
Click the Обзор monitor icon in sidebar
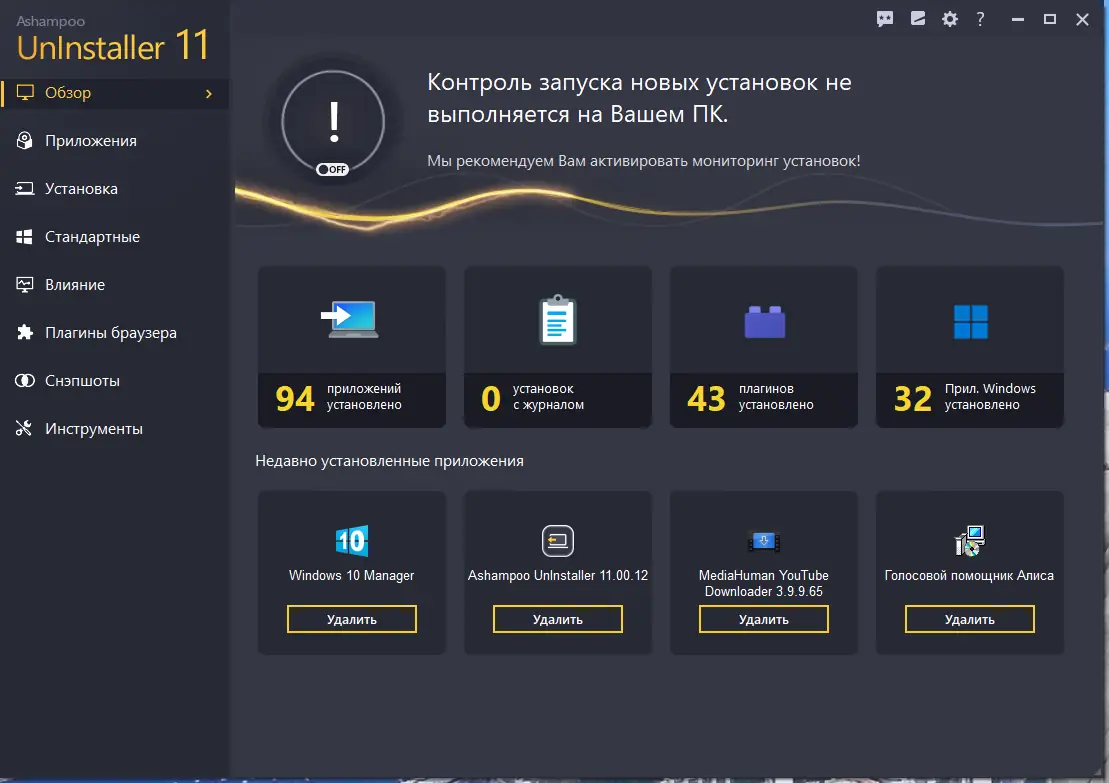pyautogui.click(x=25, y=93)
